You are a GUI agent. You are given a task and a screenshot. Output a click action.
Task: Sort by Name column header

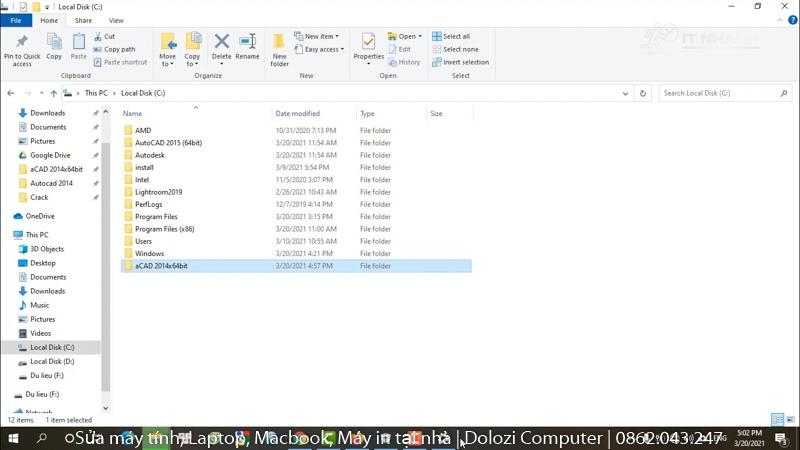tap(132, 114)
